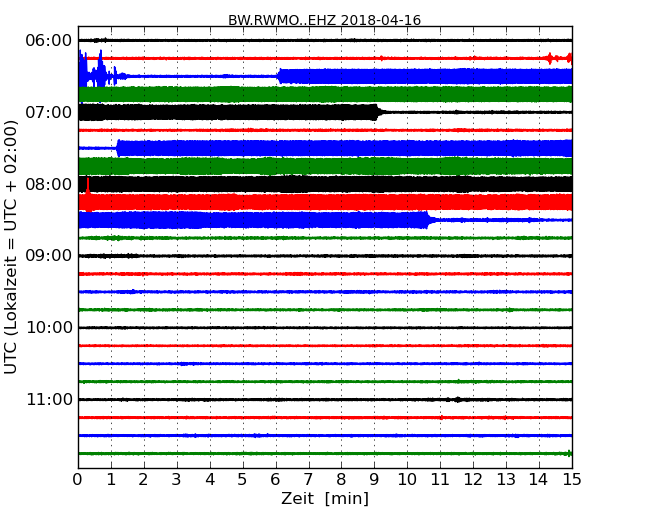Select the x-axis tick label 7

click(x=308, y=480)
